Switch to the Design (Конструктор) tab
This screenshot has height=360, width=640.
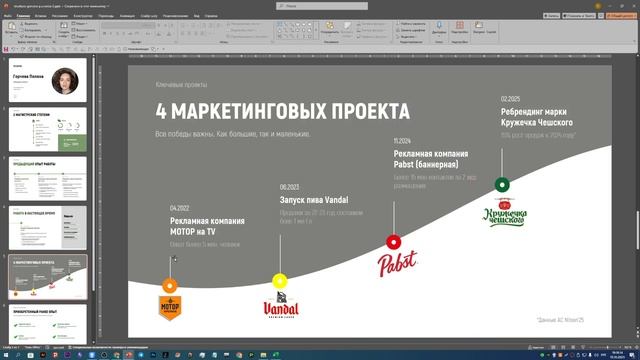point(83,16)
